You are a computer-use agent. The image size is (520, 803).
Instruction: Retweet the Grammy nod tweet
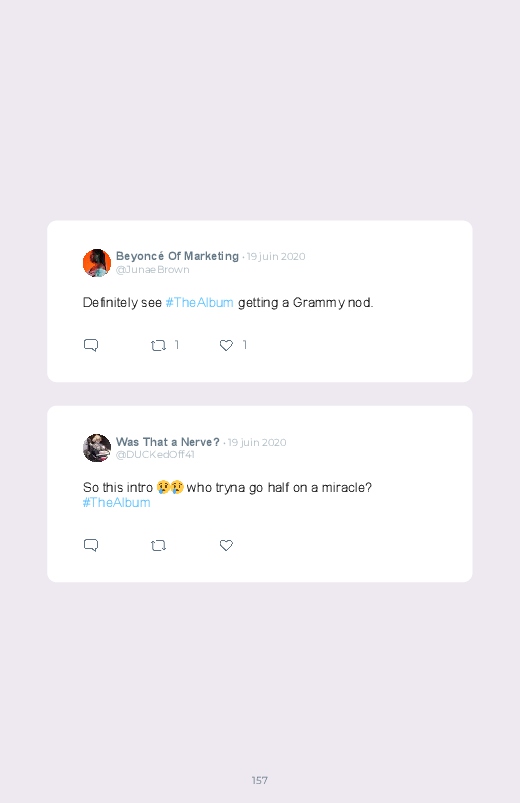pos(158,346)
